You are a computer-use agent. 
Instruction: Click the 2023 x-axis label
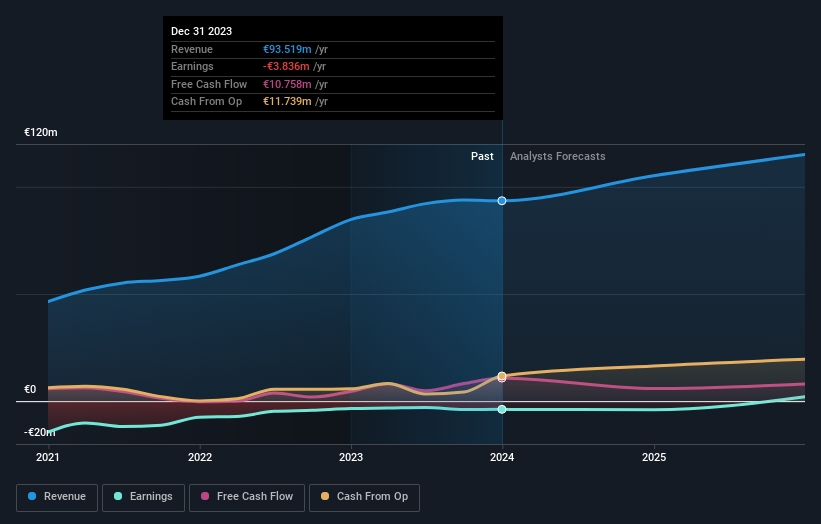coord(351,458)
